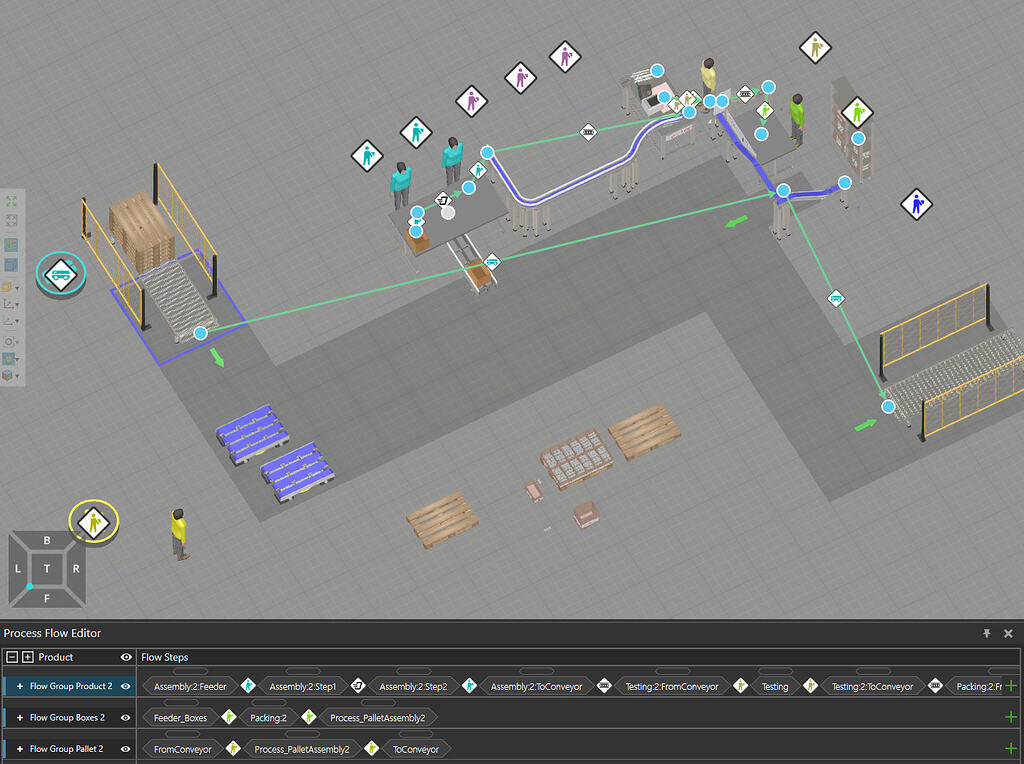The width and height of the screenshot is (1024, 764).
Task: Pin the Process Flow Editor panel
Action: pos(987,633)
